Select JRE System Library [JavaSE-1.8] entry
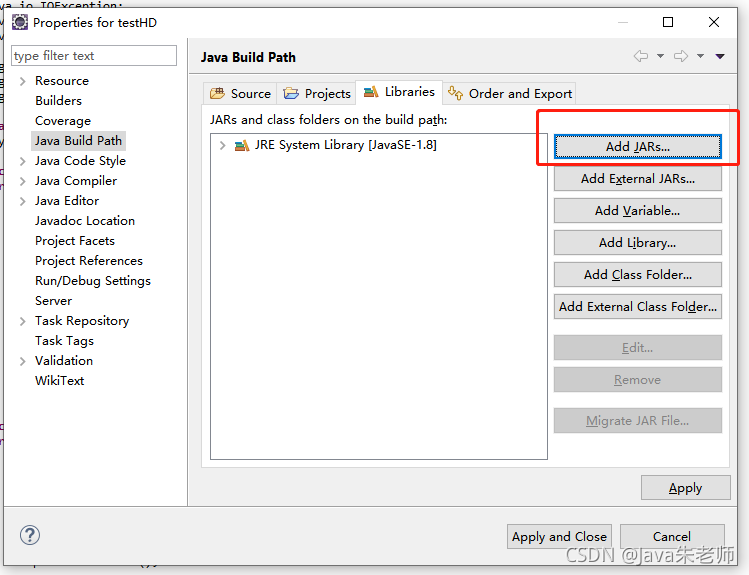 pos(345,145)
